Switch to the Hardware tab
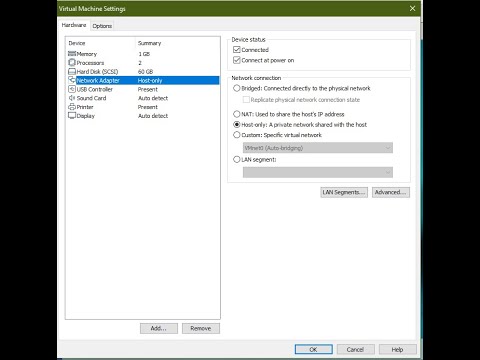 [74, 25]
